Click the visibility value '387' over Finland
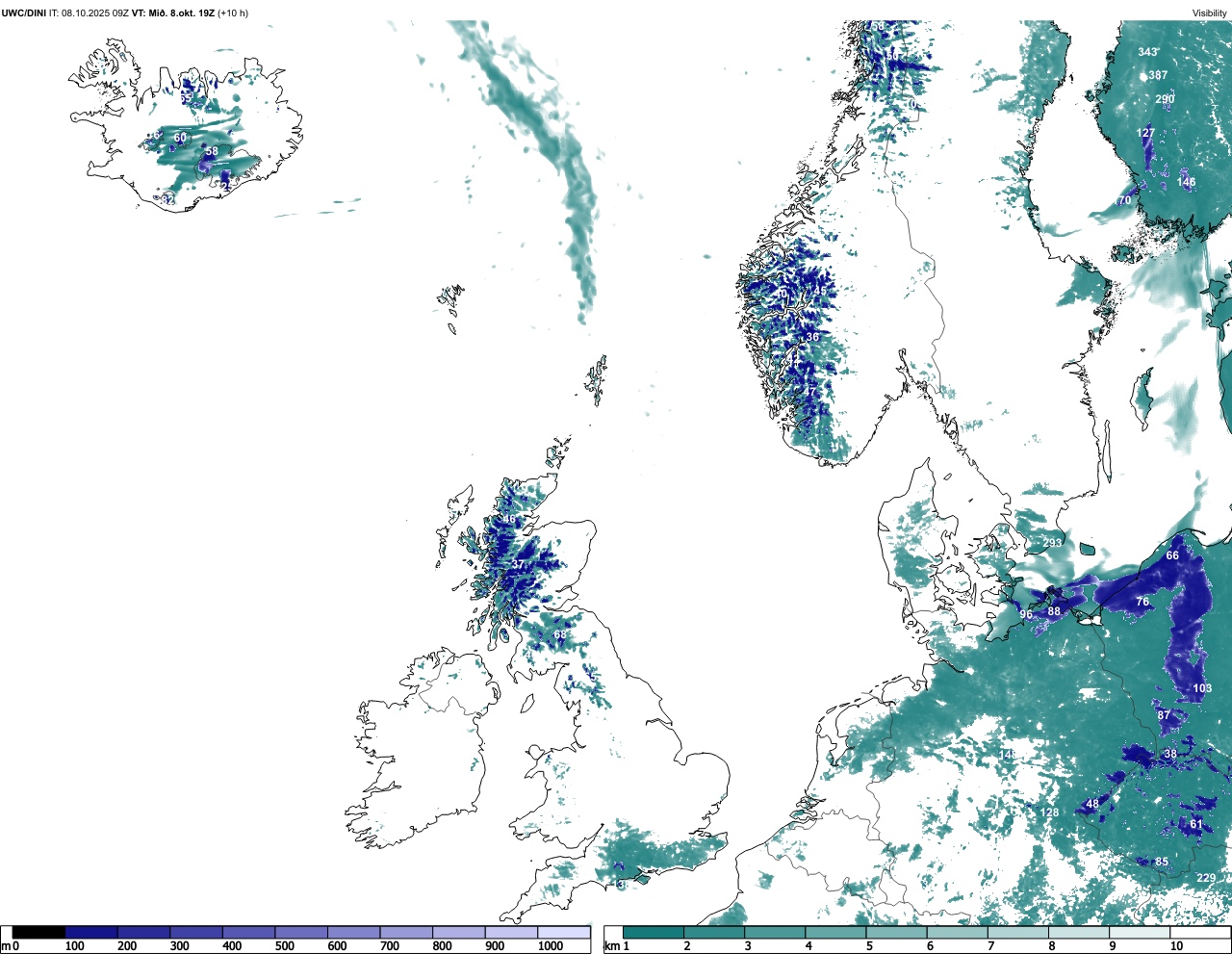Viewport: 1232px width, 954px height. pyautogui.click(x=1158, y=75)
